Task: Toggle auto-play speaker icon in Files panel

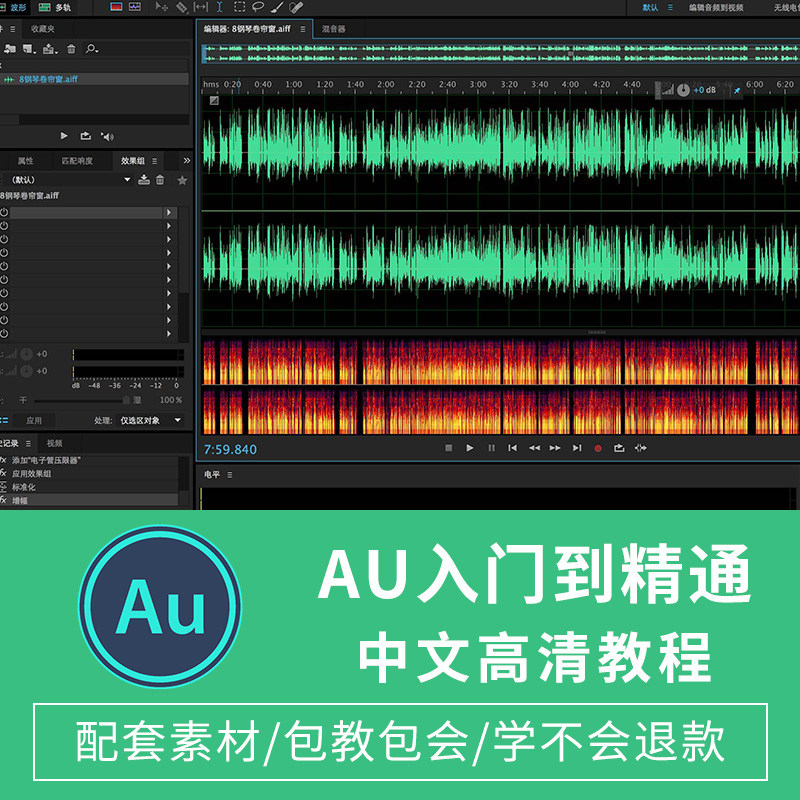Action: [107, 136]
